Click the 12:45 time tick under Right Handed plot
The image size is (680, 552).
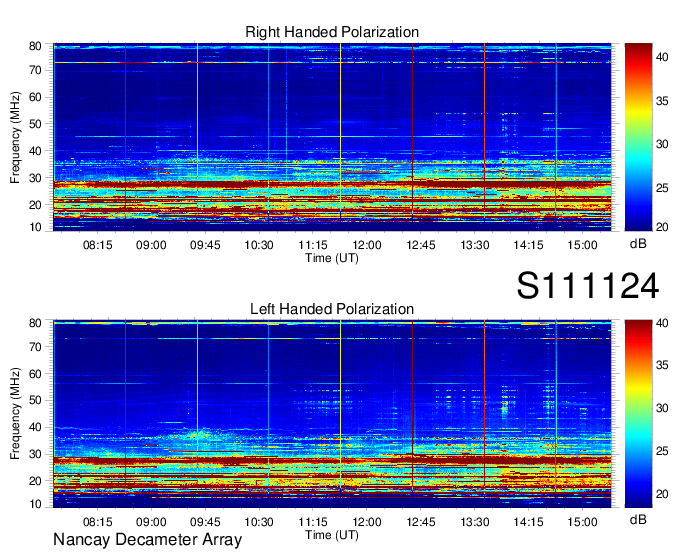[x=421, y=245]
